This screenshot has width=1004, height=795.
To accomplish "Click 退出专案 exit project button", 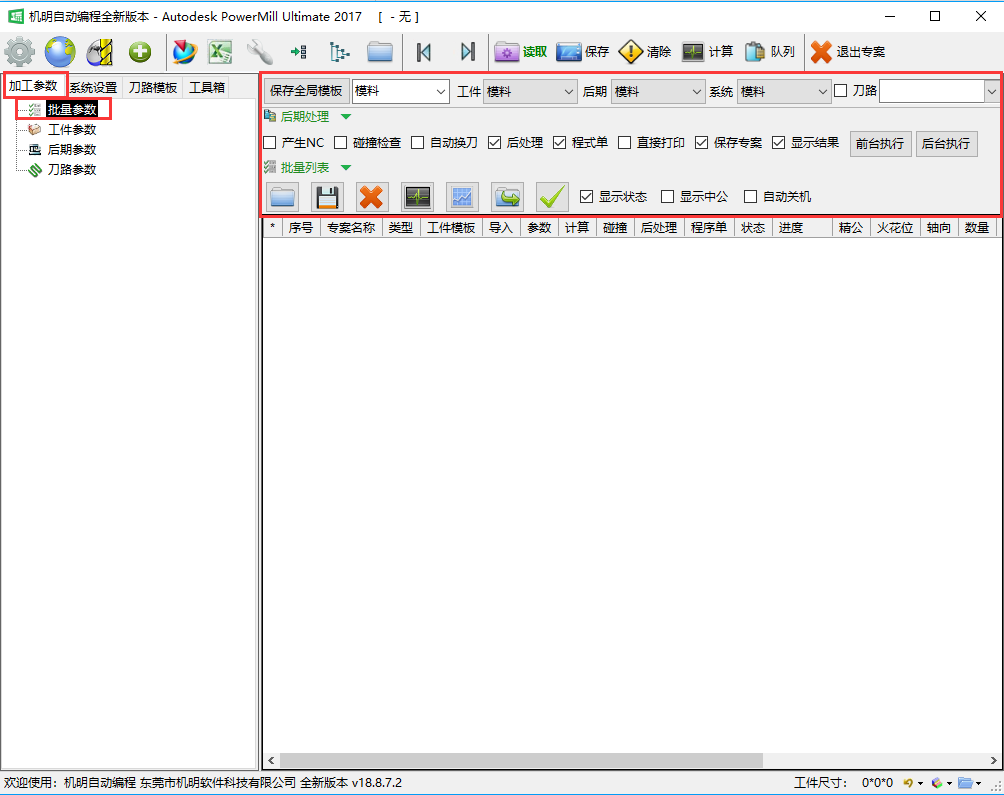I will (848, 52).
